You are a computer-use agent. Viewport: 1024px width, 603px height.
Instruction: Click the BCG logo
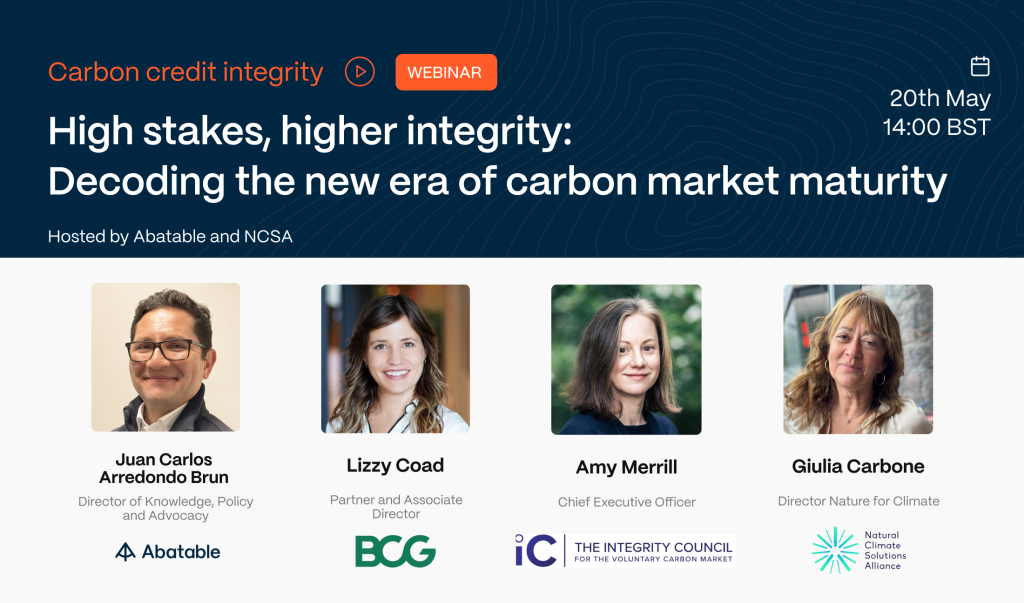tap(395, 551)
